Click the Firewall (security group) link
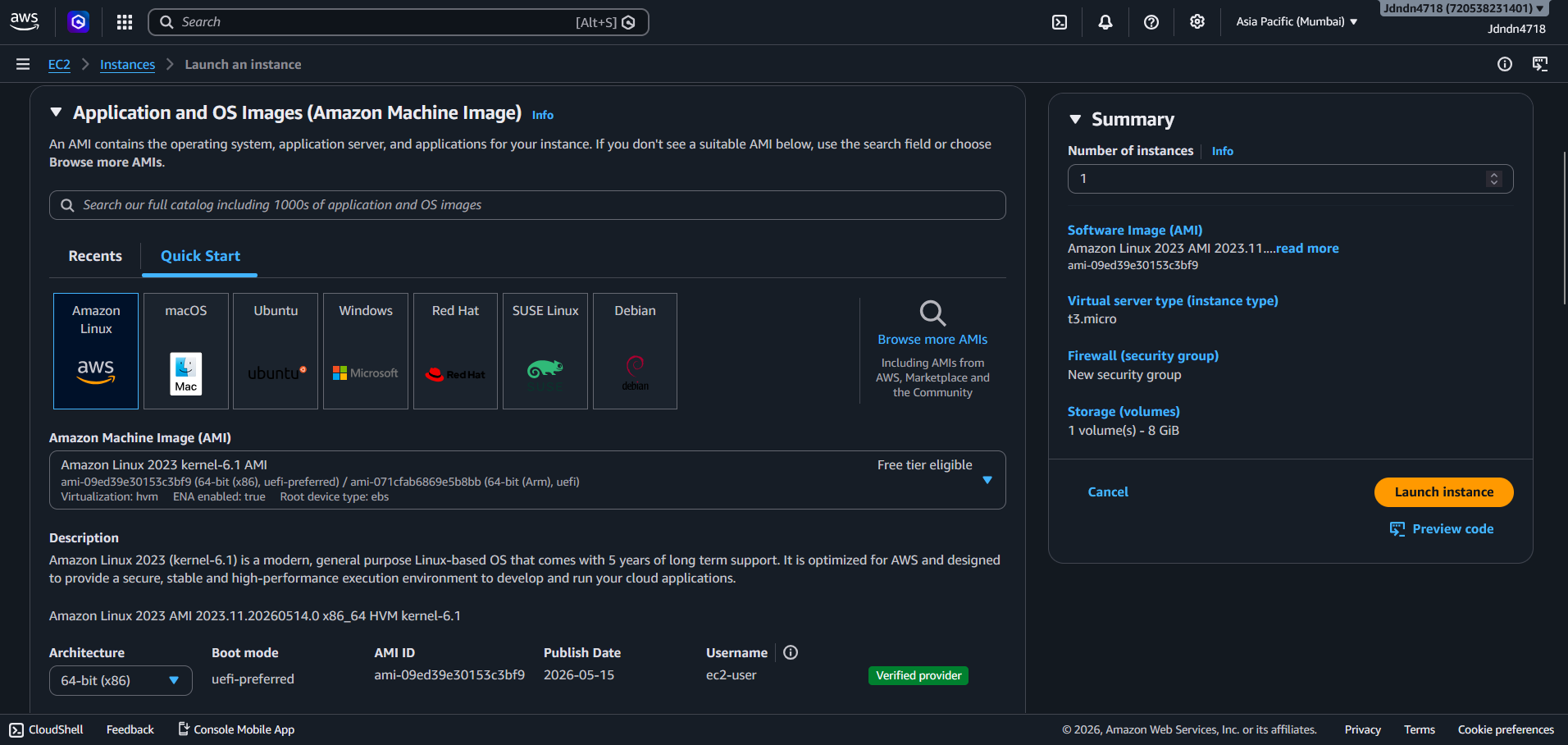Image resolution: width=1568 pixels, height=745 pixels. pyautogui.click(x=1143, y=356)
